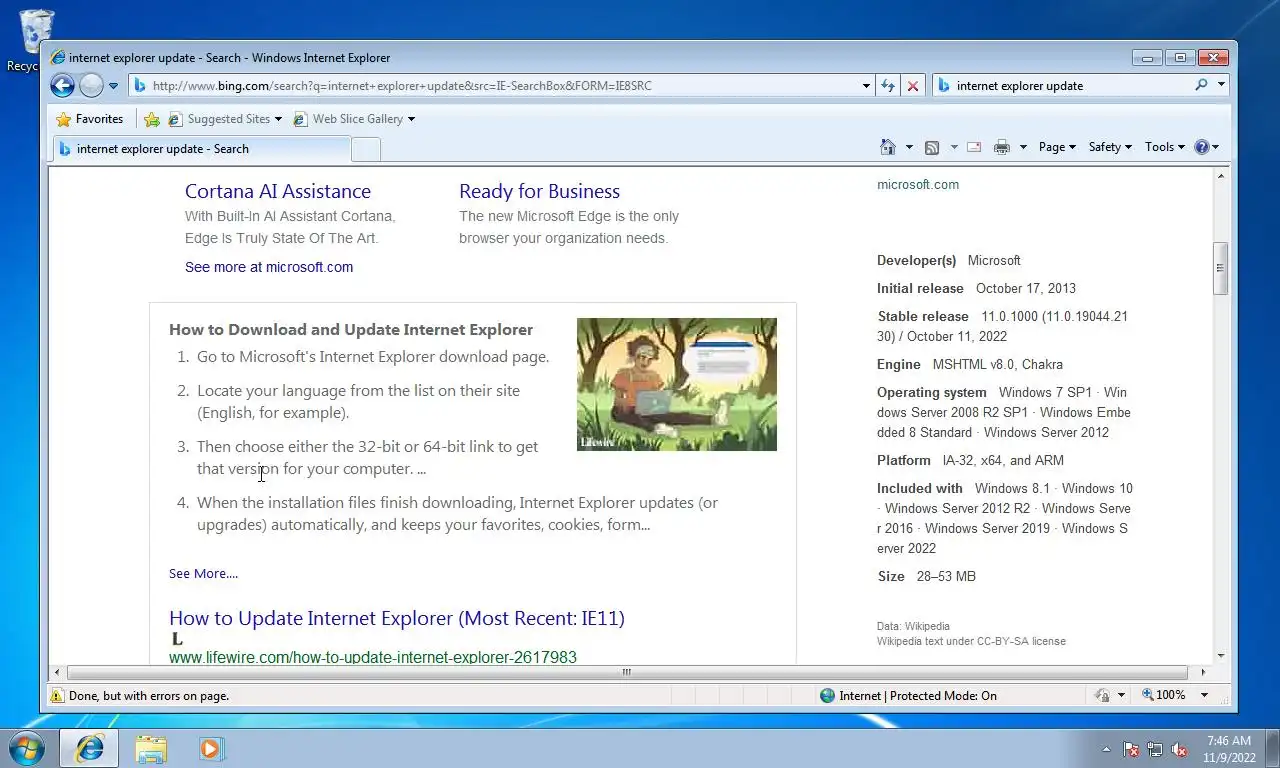Click the horizontal scrollbar thumb

(627, 672)
